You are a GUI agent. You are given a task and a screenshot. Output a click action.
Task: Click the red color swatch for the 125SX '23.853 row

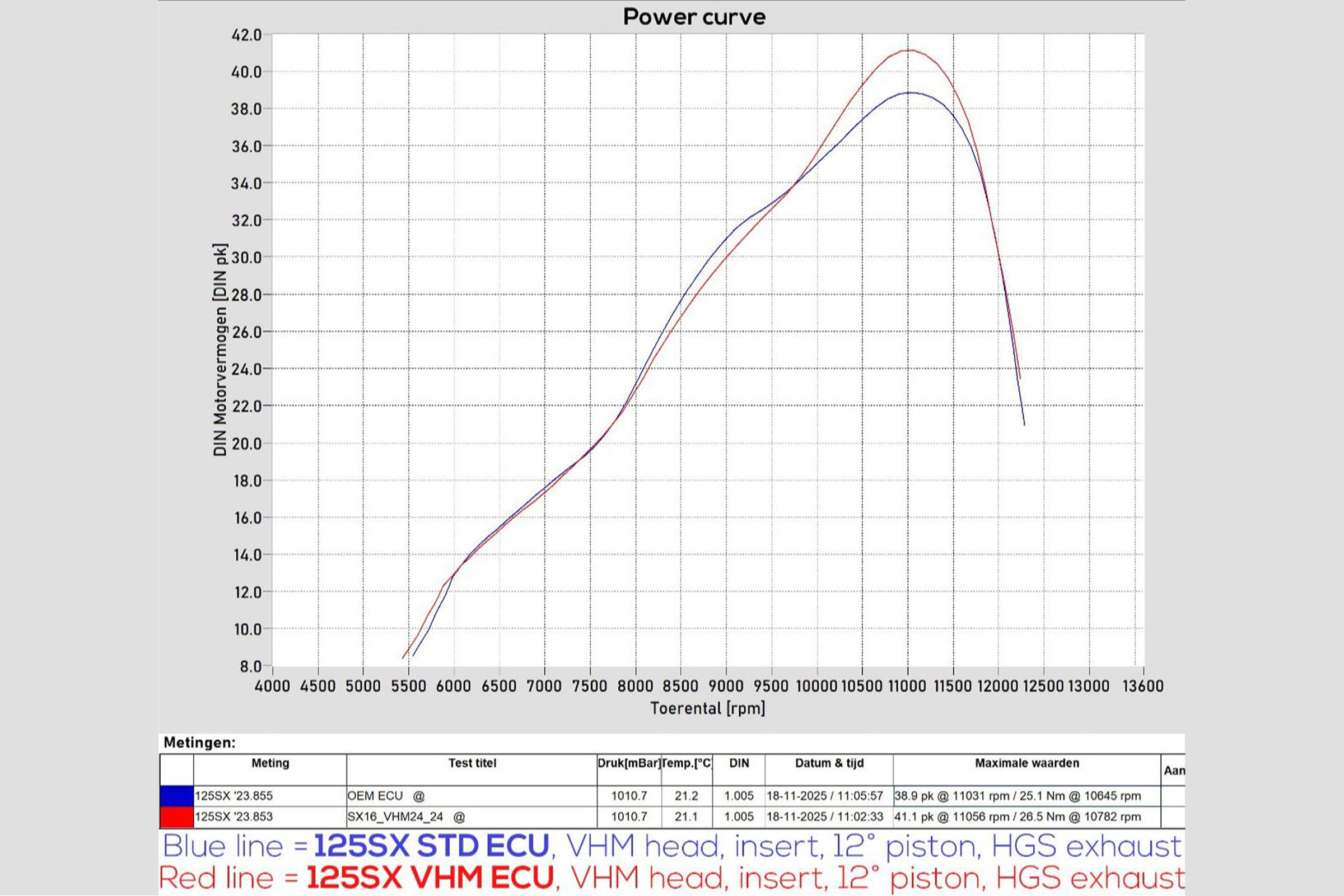click(176, 816)
